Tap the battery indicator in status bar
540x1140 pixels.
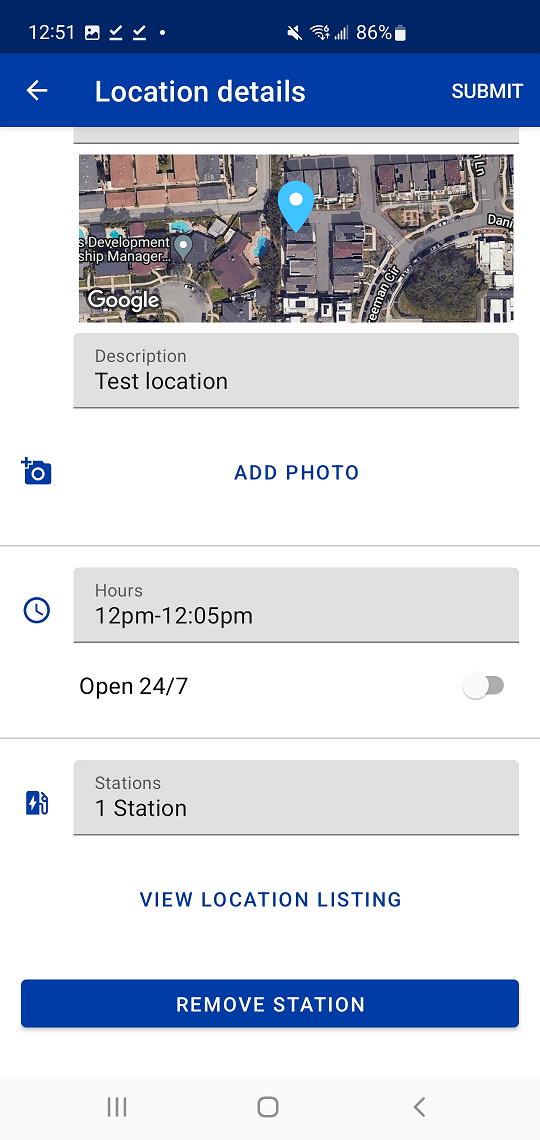(x=400, y=33)
